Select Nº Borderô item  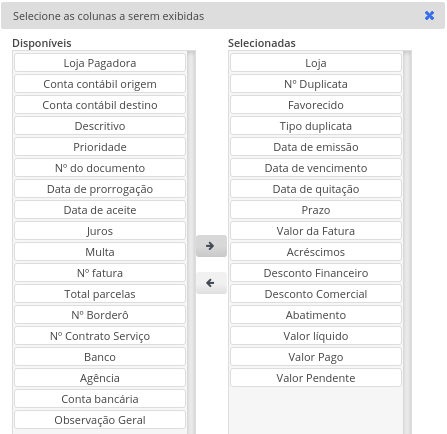pyautogui.click(x=100, y=315)
